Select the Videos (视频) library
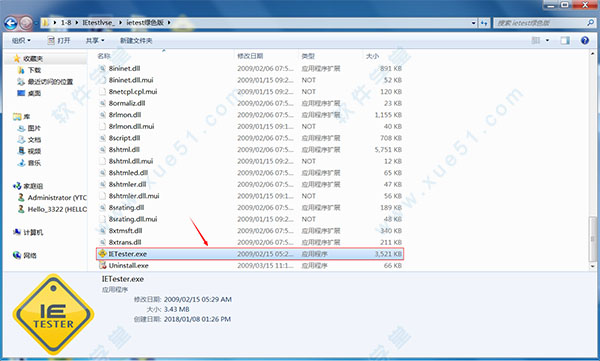The height and width of the screenshot is (361, 600). coord(34,151)
